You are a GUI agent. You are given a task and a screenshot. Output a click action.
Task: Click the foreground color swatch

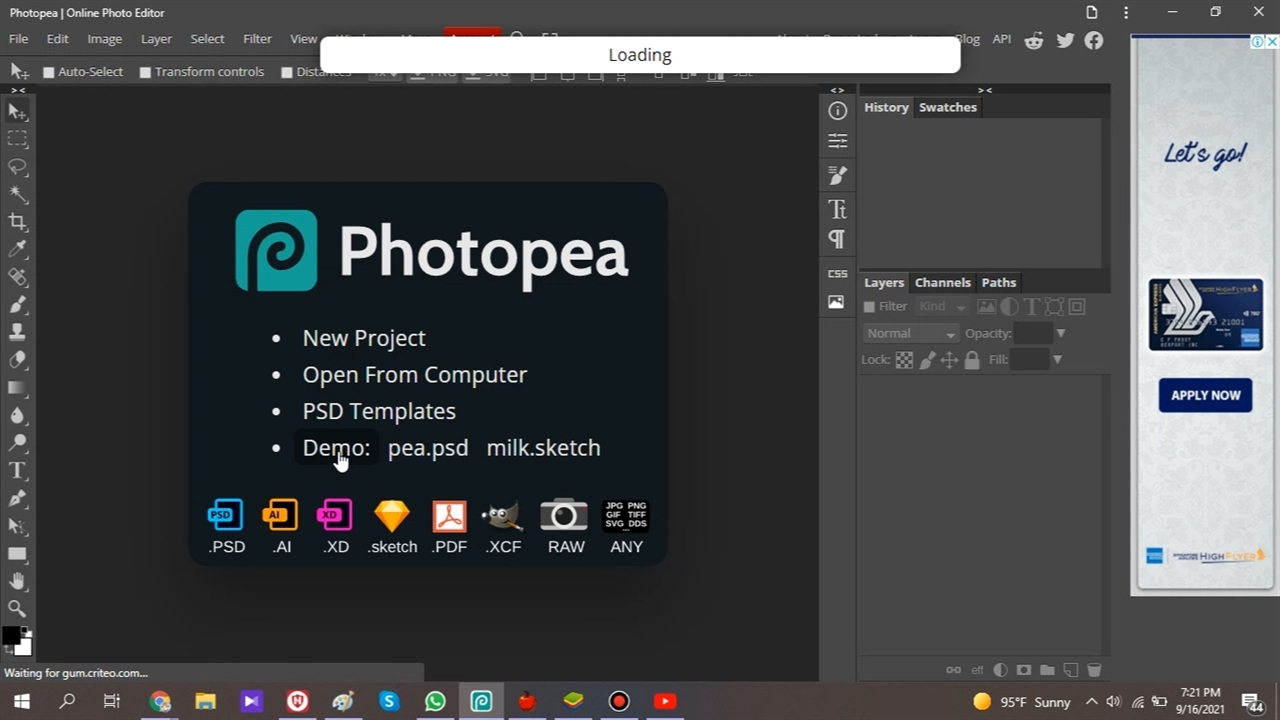coord(11,636)
